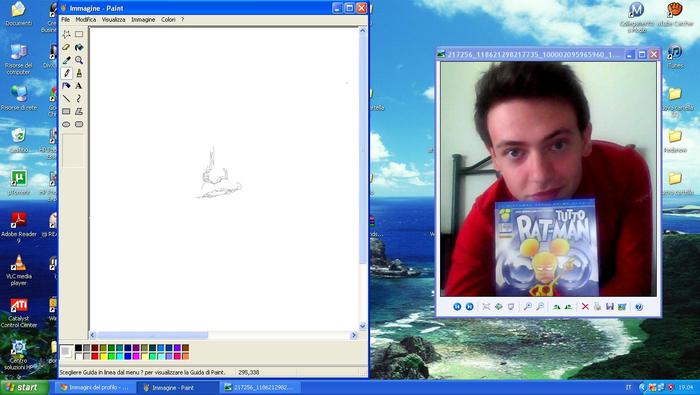The height and width of the screenshot is (395, 700).
Task: Open the VLC media player desktop icon
Action: coord(18,270)
